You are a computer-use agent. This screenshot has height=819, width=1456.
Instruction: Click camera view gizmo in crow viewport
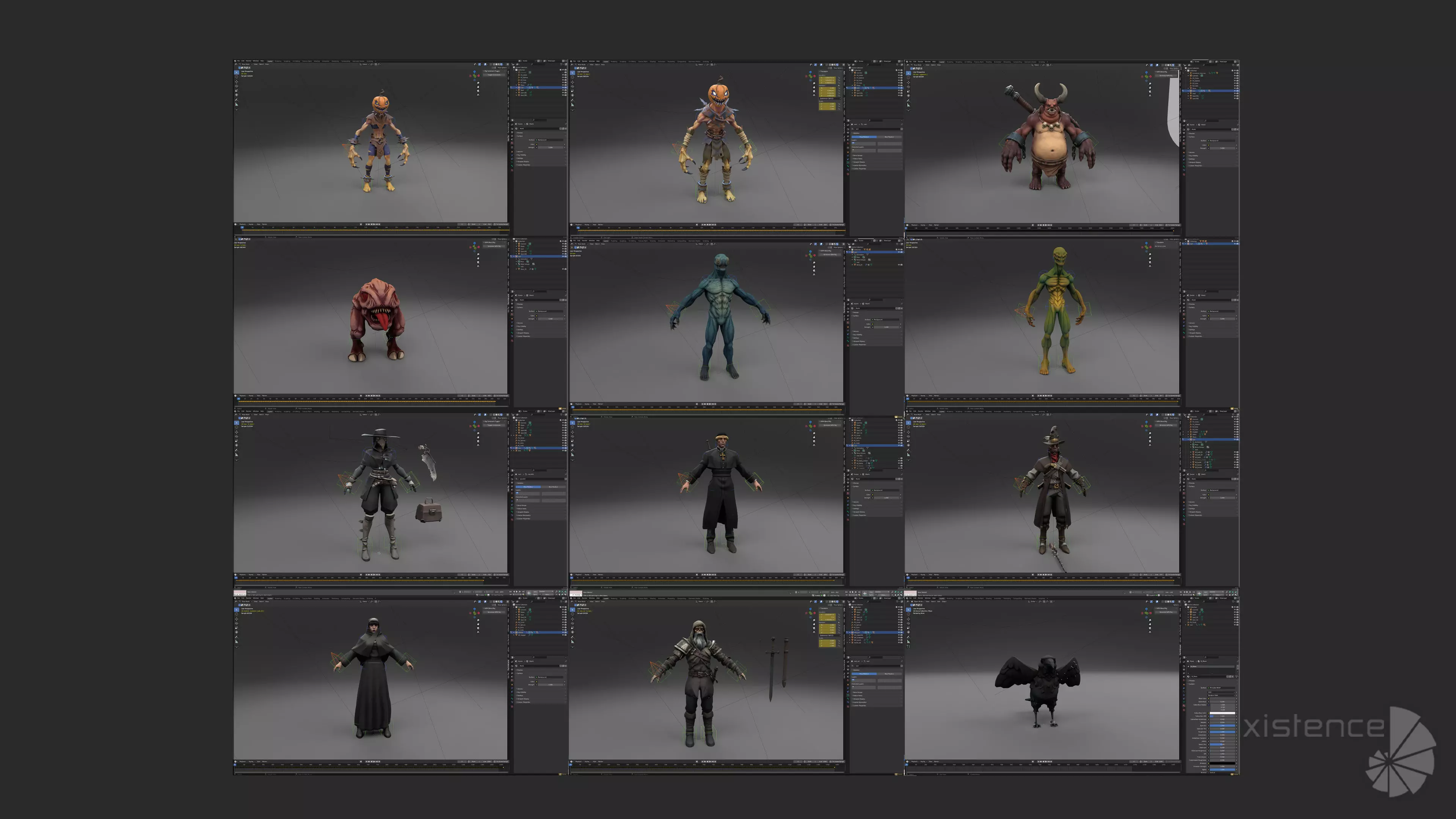1150,629
